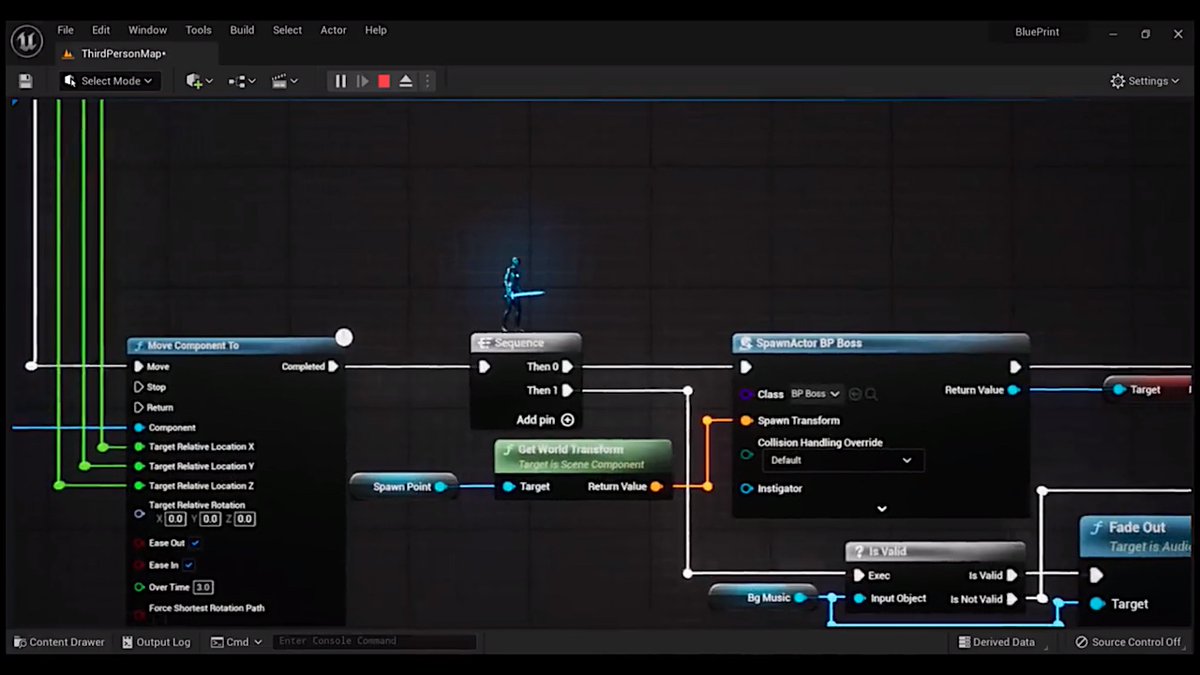The image size is (1200, 675).
Task: Click the Target Relative Rotation X field
Action: point(175,519)
